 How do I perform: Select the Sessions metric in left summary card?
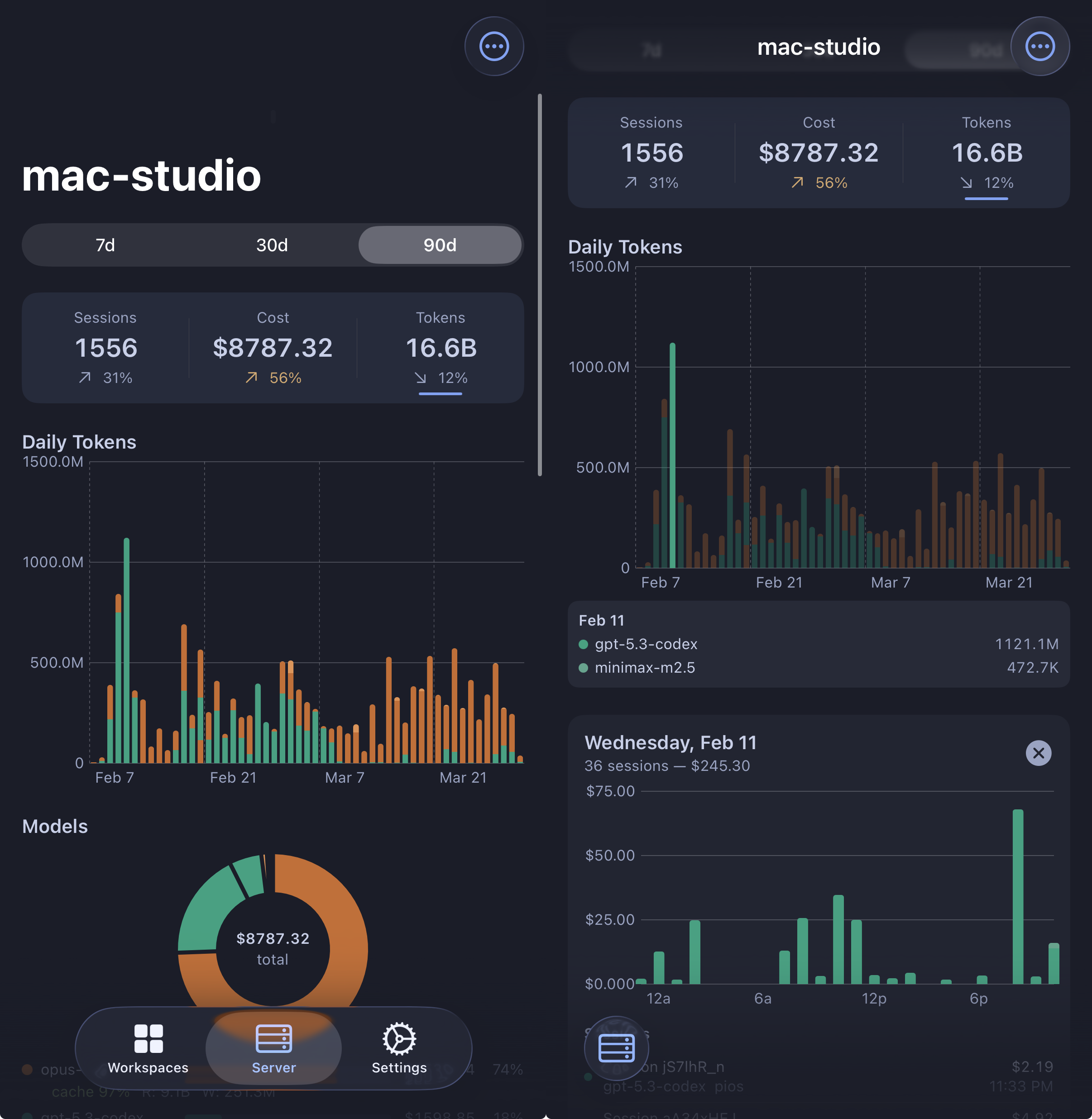tap(105, 348)
